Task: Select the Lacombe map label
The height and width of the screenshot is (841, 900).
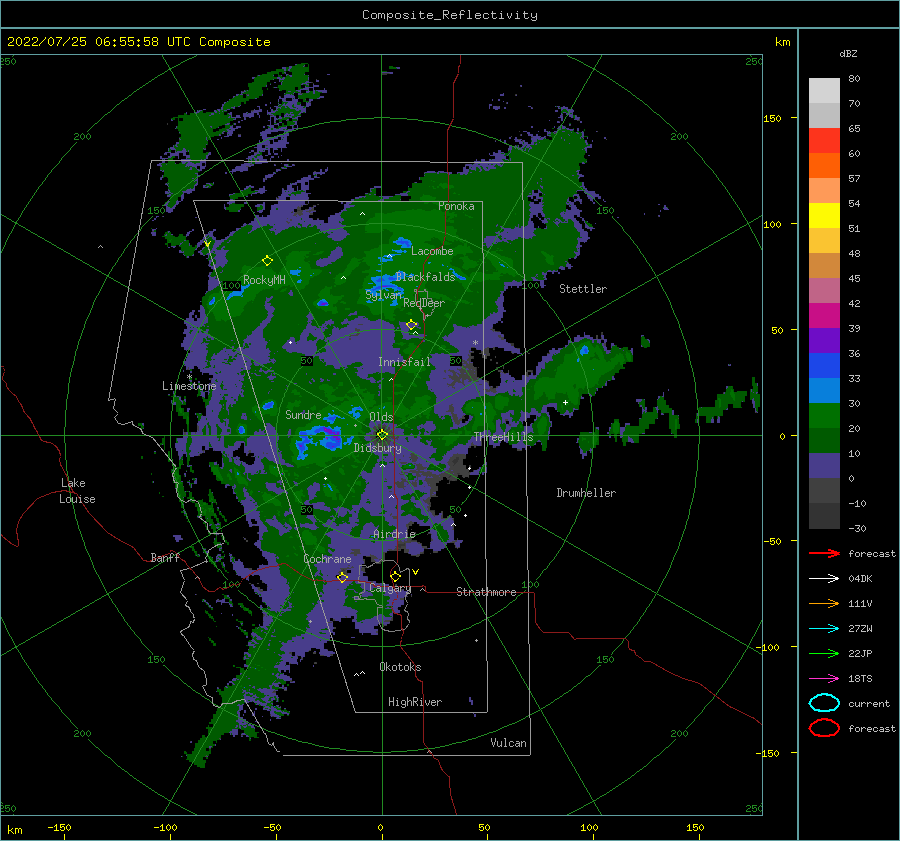Action: click(x=432, y=251)
